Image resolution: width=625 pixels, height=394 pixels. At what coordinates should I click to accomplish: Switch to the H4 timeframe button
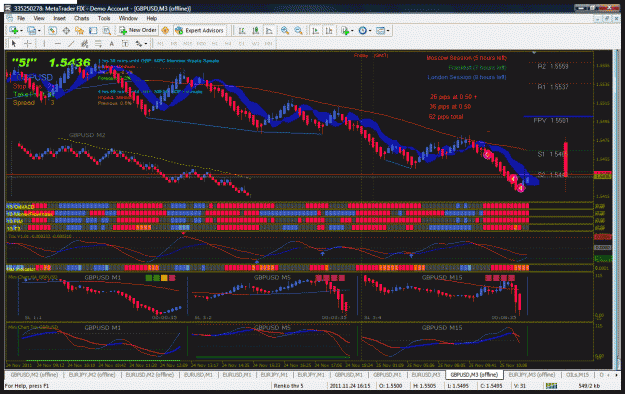point(228,43)
